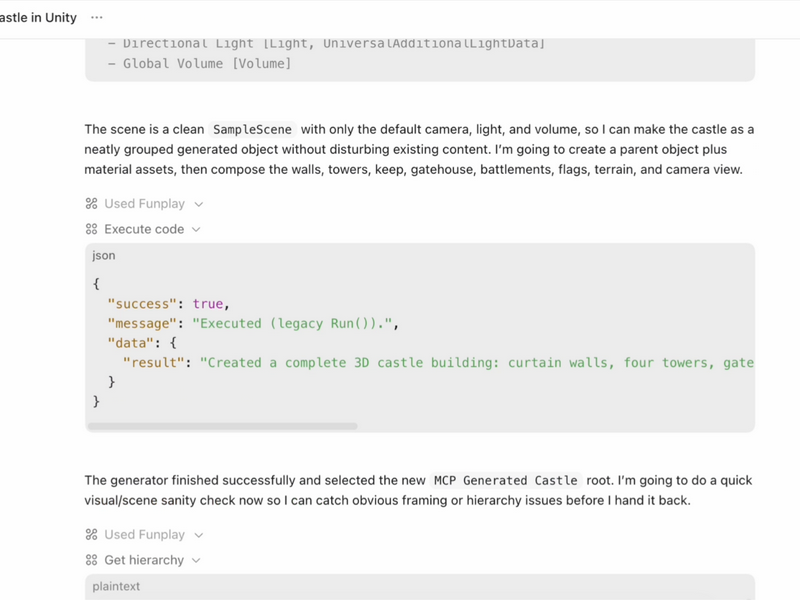This screenshot has height=600, width=800.
Task: Click the "success": true line
Action: (168, 304)
